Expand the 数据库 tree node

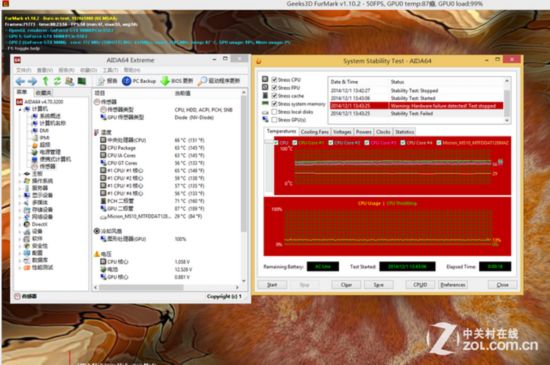(20, 261)
